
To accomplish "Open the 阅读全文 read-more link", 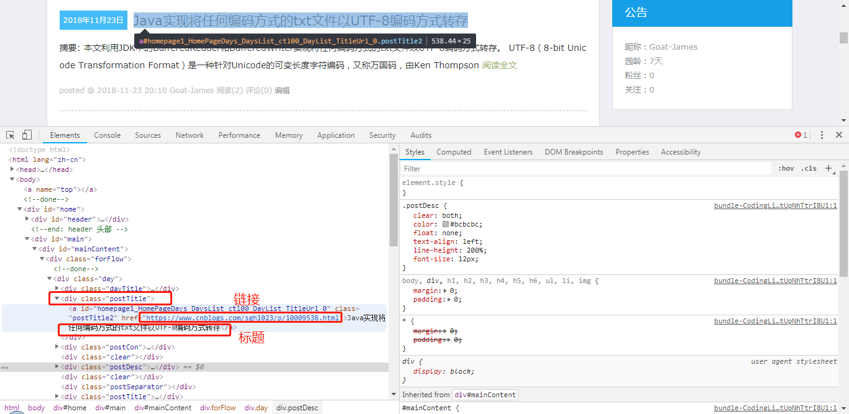I will coord(499,65).
